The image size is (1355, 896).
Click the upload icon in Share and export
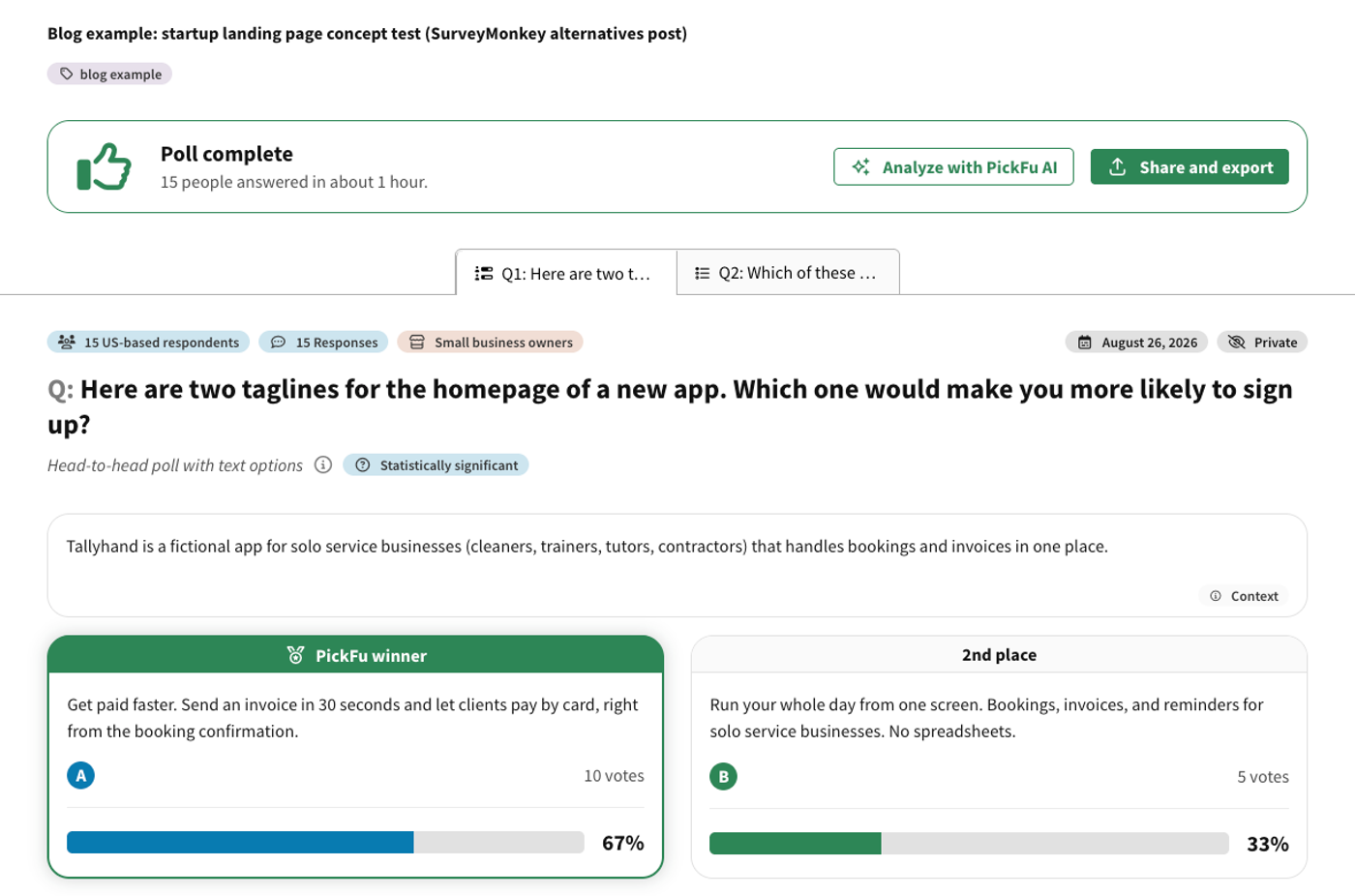click(x=1117, y=166)
